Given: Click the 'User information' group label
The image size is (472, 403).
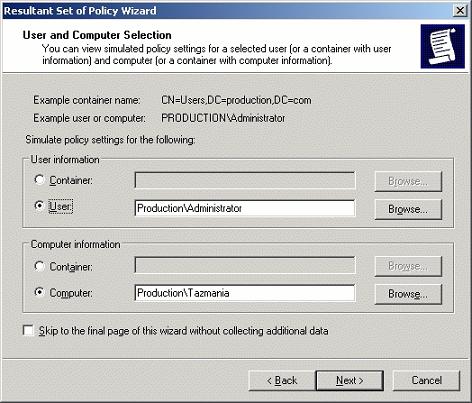Looking at the screenshot, I should point(65,159).
